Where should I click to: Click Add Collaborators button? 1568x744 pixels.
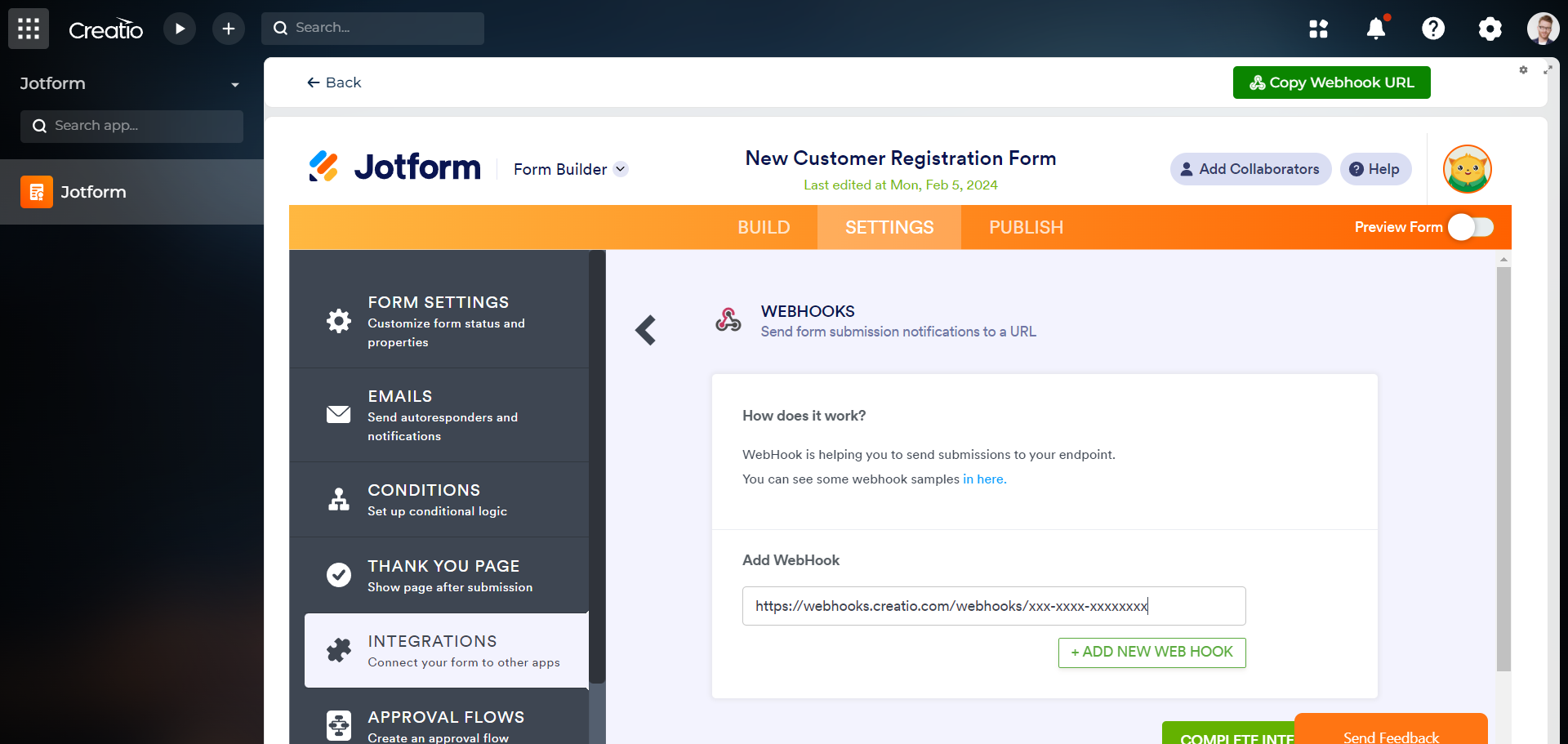(1250, 169)
